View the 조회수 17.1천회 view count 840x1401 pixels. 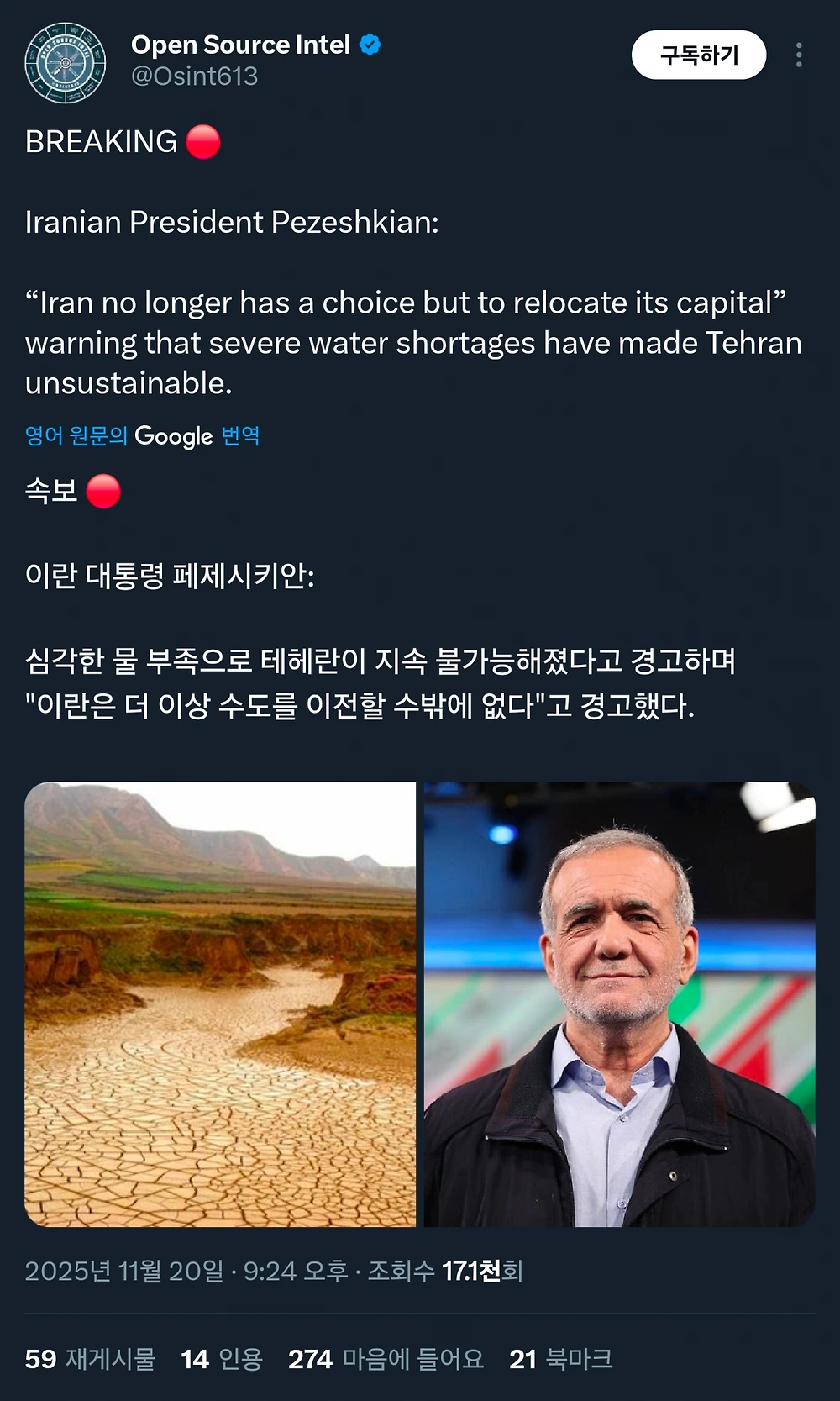(x=445, y=1271)
